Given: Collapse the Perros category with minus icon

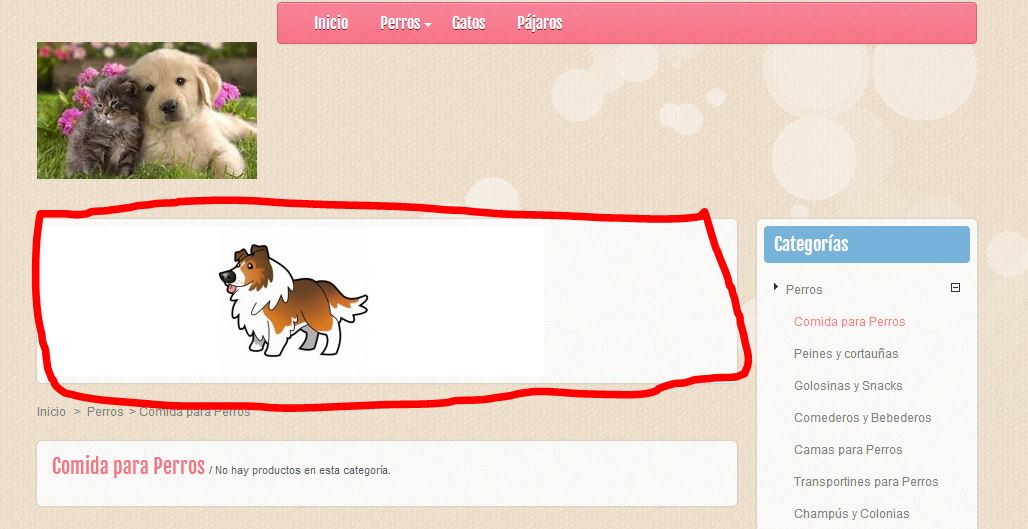Looking at the screenshot, I should (x=955, y=287).
